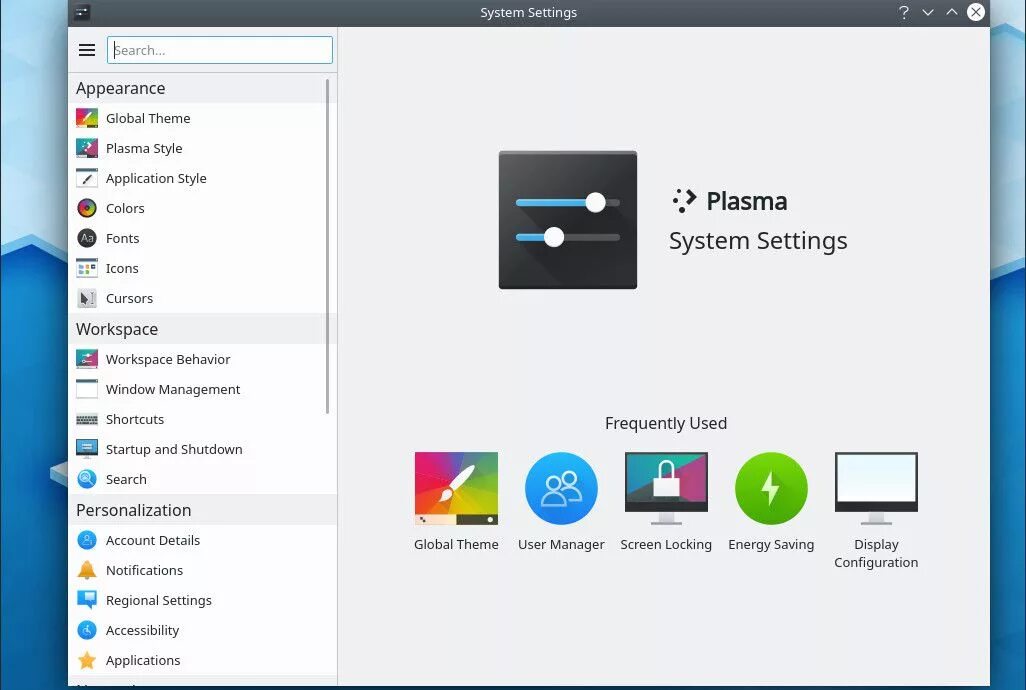Open Startup and Shutdown icon

click(x=87, y=449)
